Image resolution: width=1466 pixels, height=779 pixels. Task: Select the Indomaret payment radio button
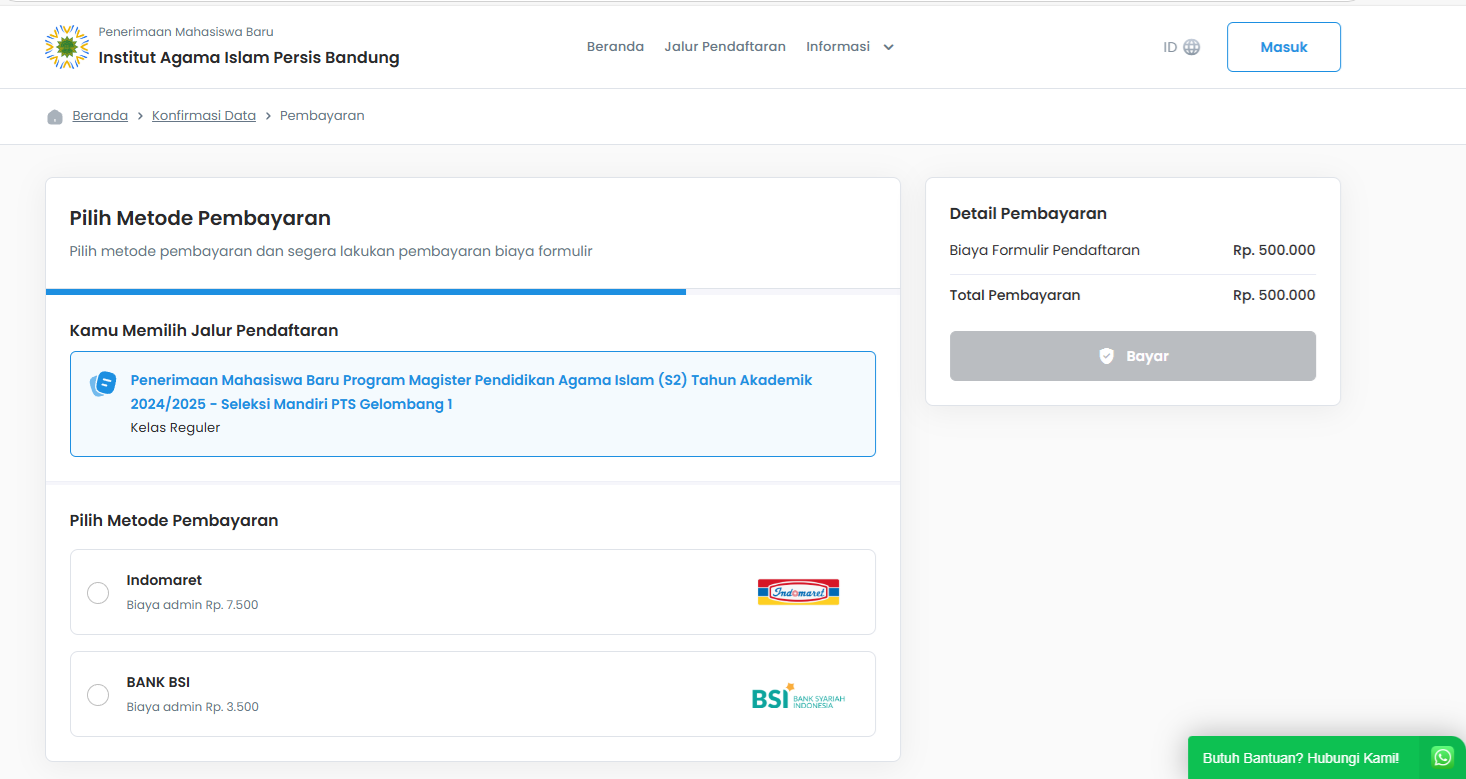(x=98, y=593)
